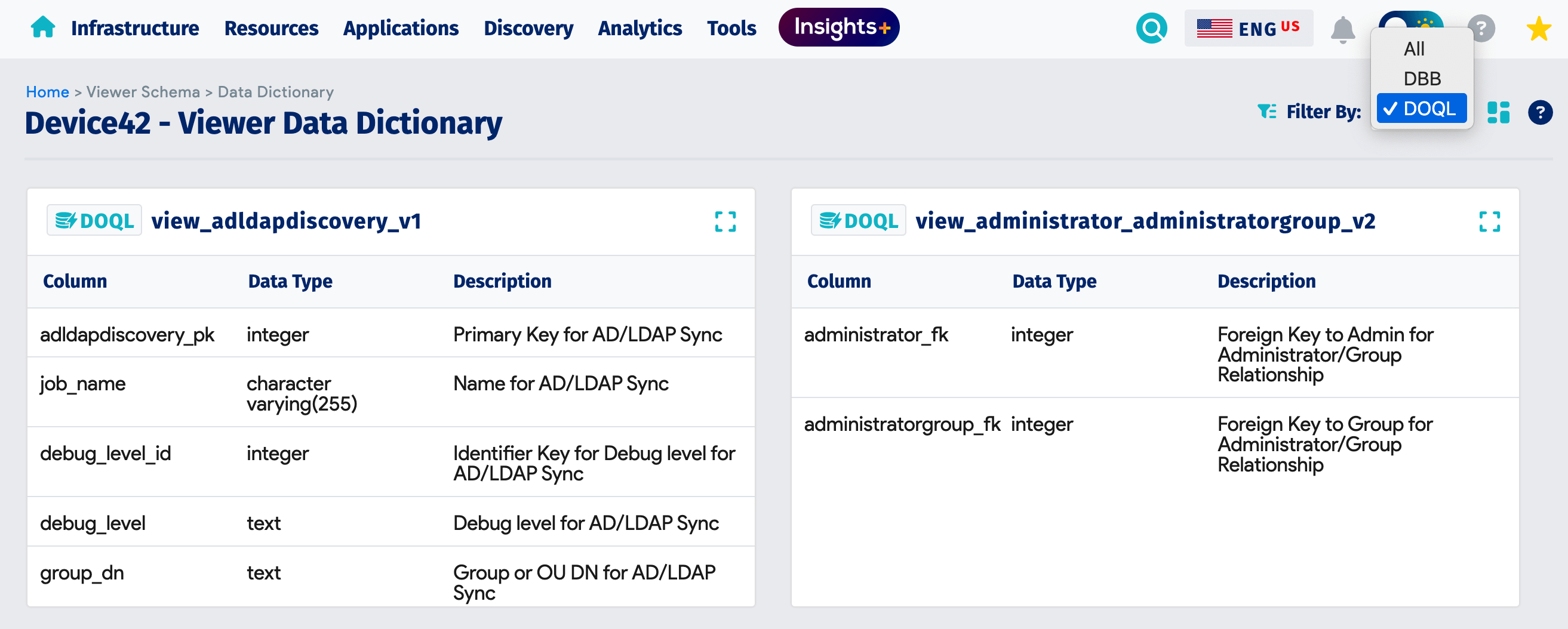The width and height of the screenshot is (1568, 629).
Task: Click the Viewer Schema breadcrumb
Action: pos(143,92)
